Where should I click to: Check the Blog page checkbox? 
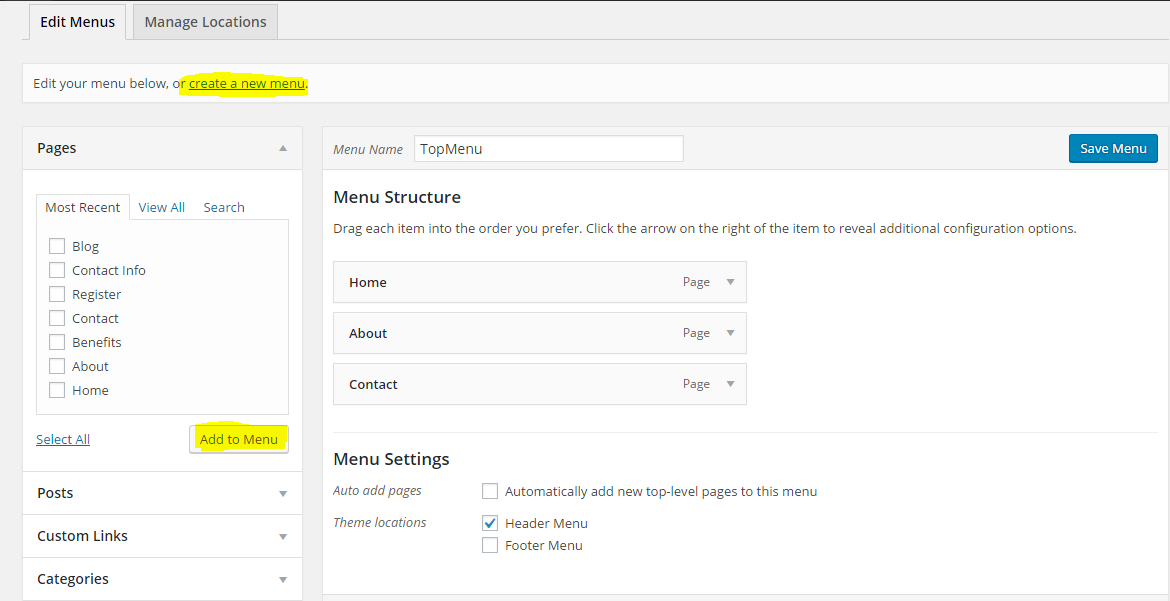pyautogui.click(x=57, y=245)
